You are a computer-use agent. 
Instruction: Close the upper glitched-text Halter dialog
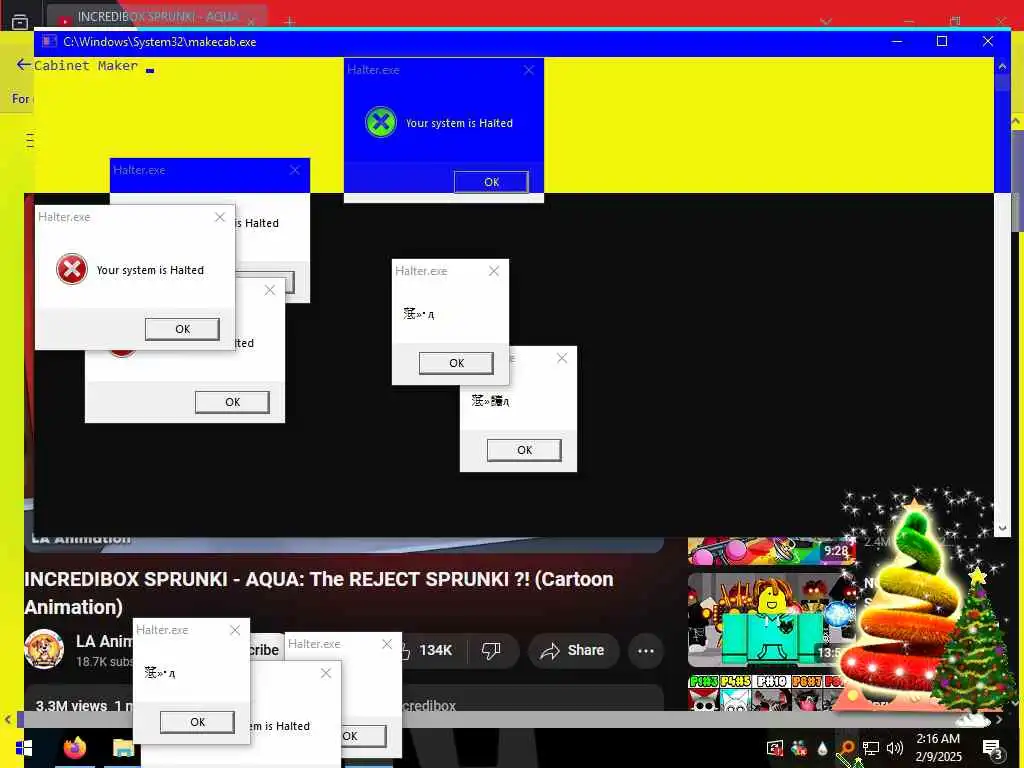pyautogui.click(x=494, y=271)
